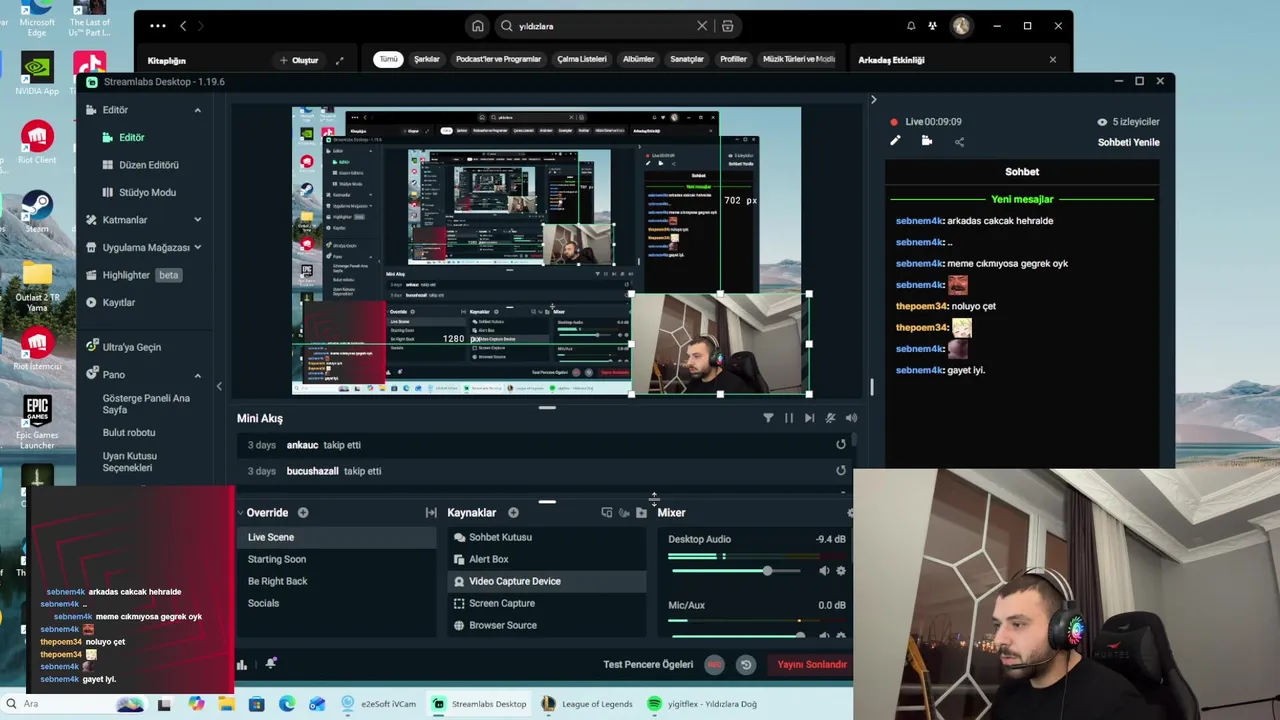This screenshot has height=720, width=1280.
Task: Select the Socials scene
Action: (338, 603)
